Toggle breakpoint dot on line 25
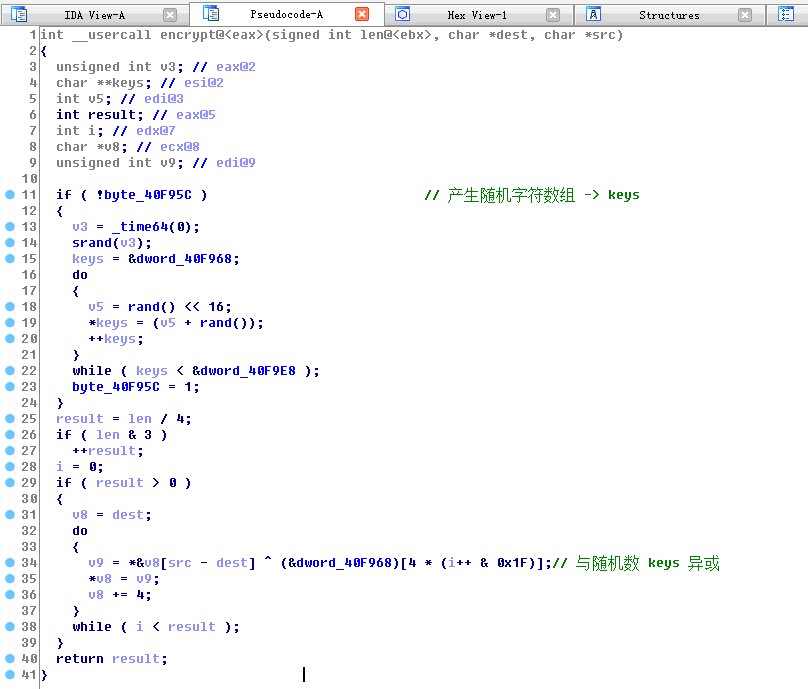The height and width of the screenshot is (689, 808). 10,419
